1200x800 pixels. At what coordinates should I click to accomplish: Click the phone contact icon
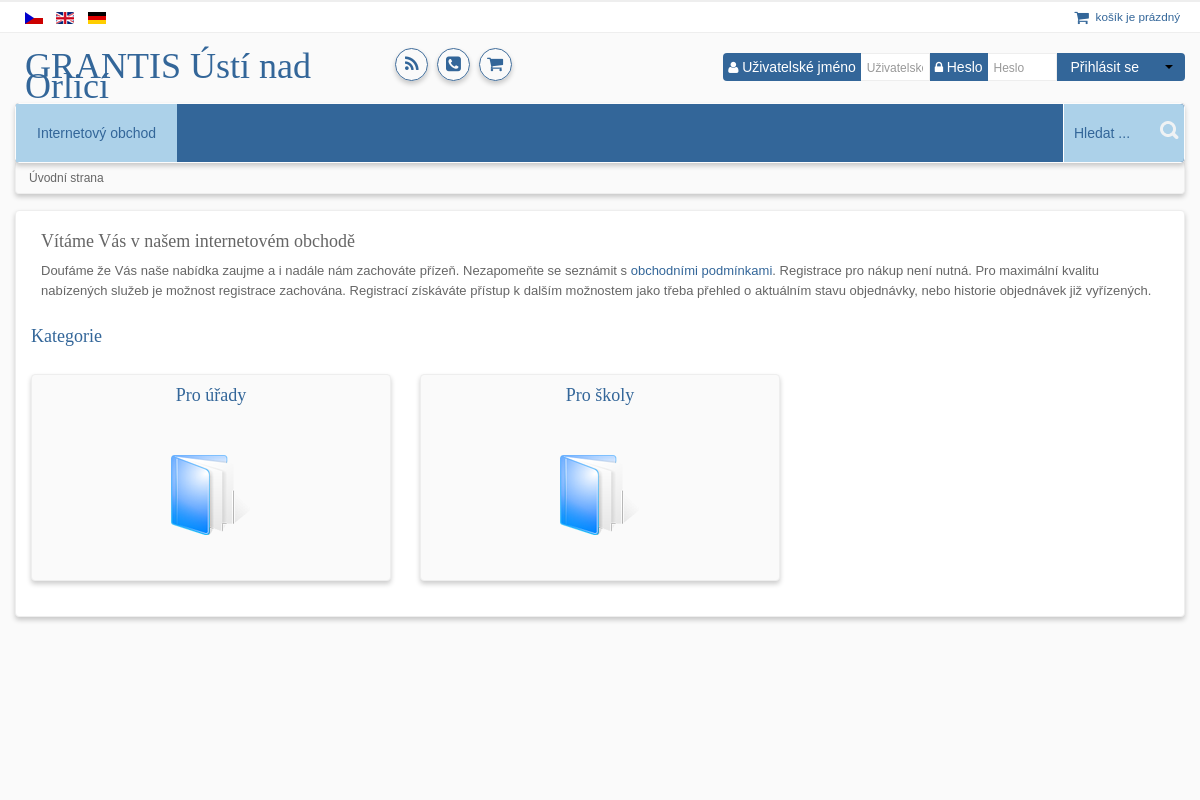click(453, 65)
